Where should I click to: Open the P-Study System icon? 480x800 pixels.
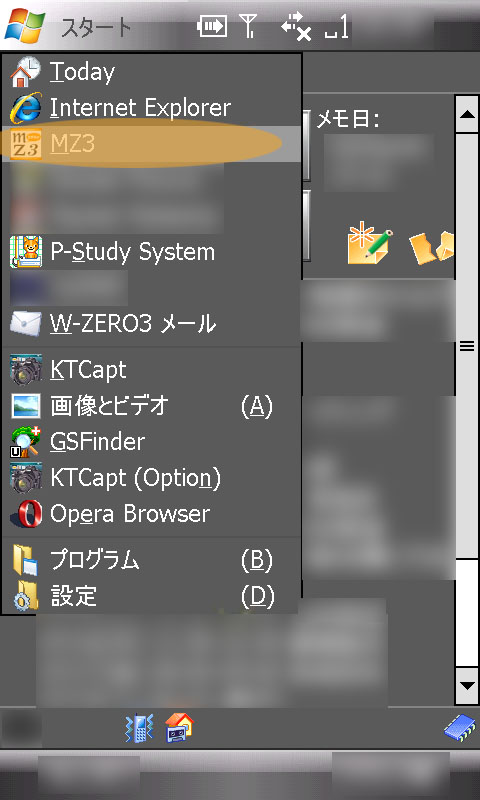click(x=26, y=252)
